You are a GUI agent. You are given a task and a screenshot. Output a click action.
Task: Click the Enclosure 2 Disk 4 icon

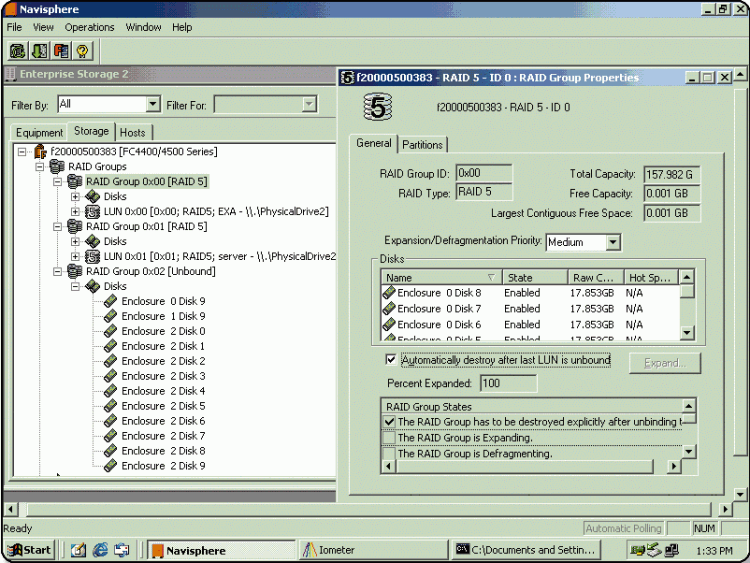111,391
